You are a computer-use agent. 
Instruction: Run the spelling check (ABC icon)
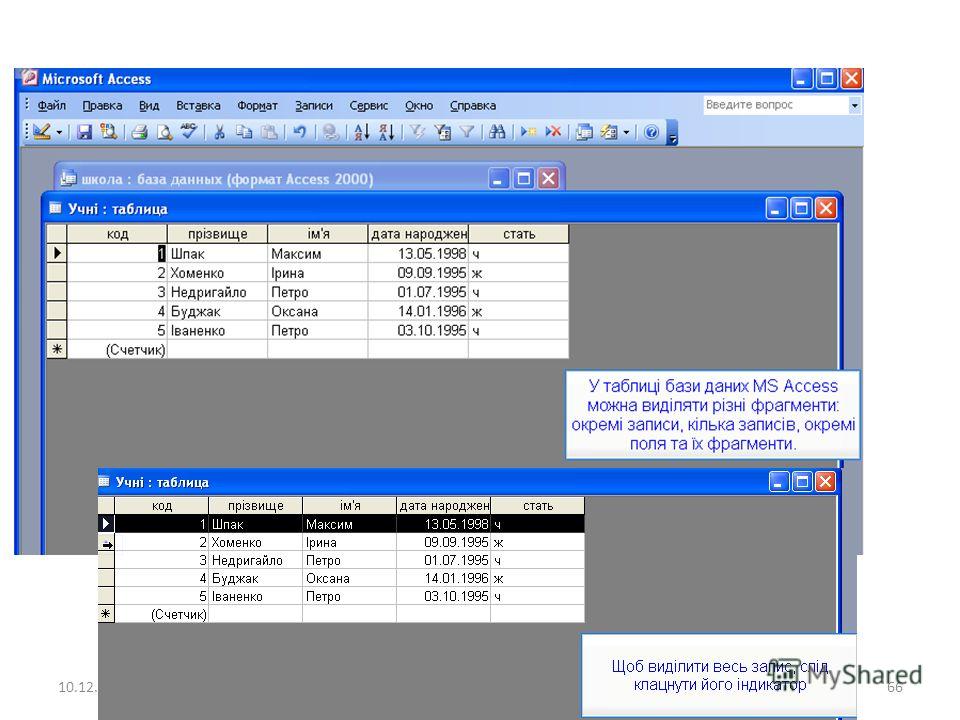(188, 132)
